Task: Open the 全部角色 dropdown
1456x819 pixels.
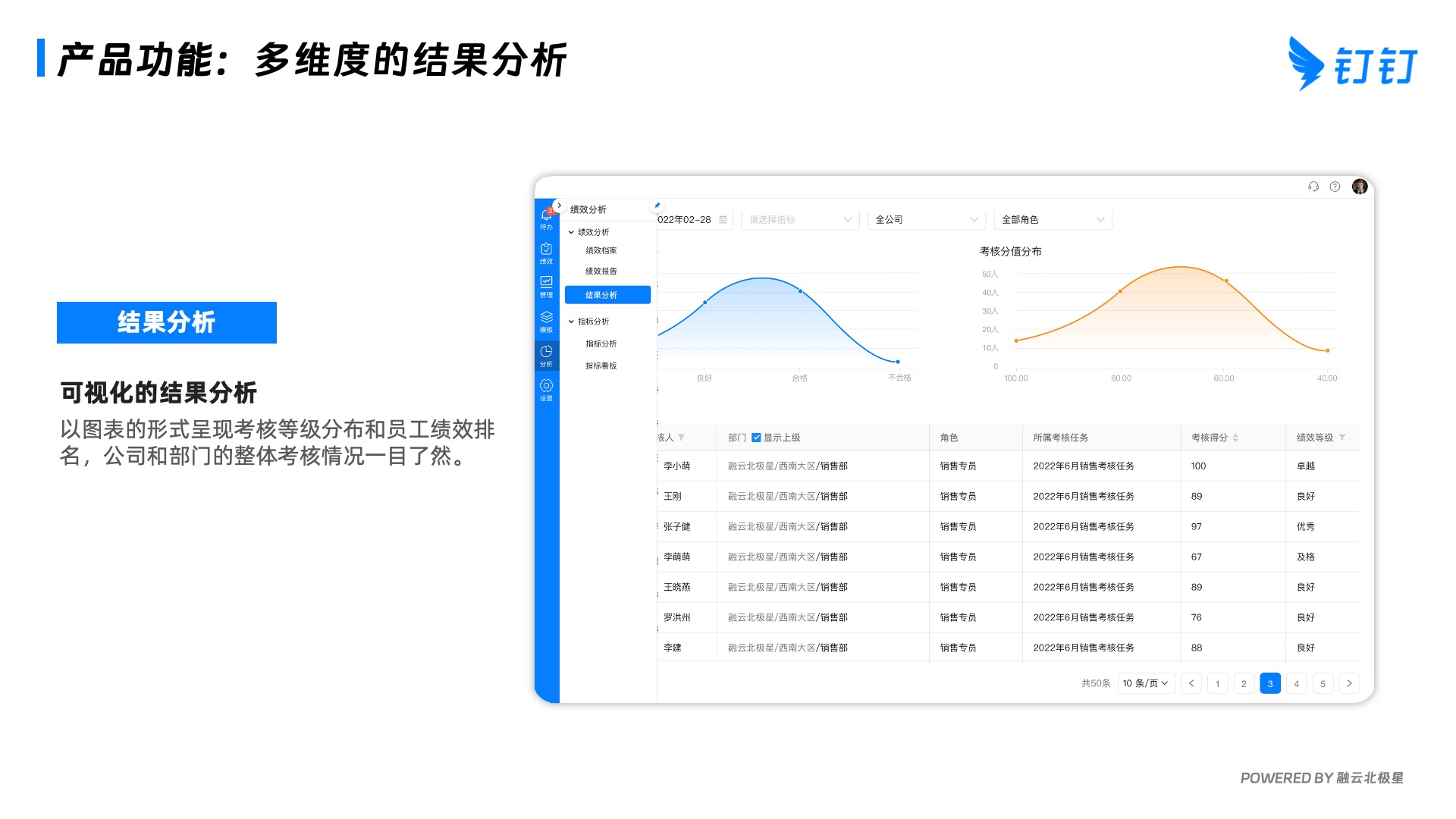Action: [x=1052, y=220]
